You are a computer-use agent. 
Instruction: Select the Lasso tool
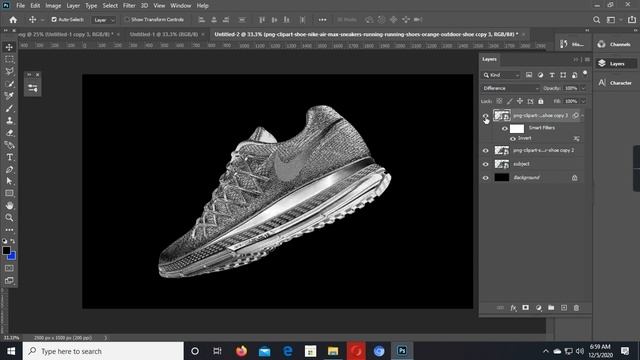9,71
